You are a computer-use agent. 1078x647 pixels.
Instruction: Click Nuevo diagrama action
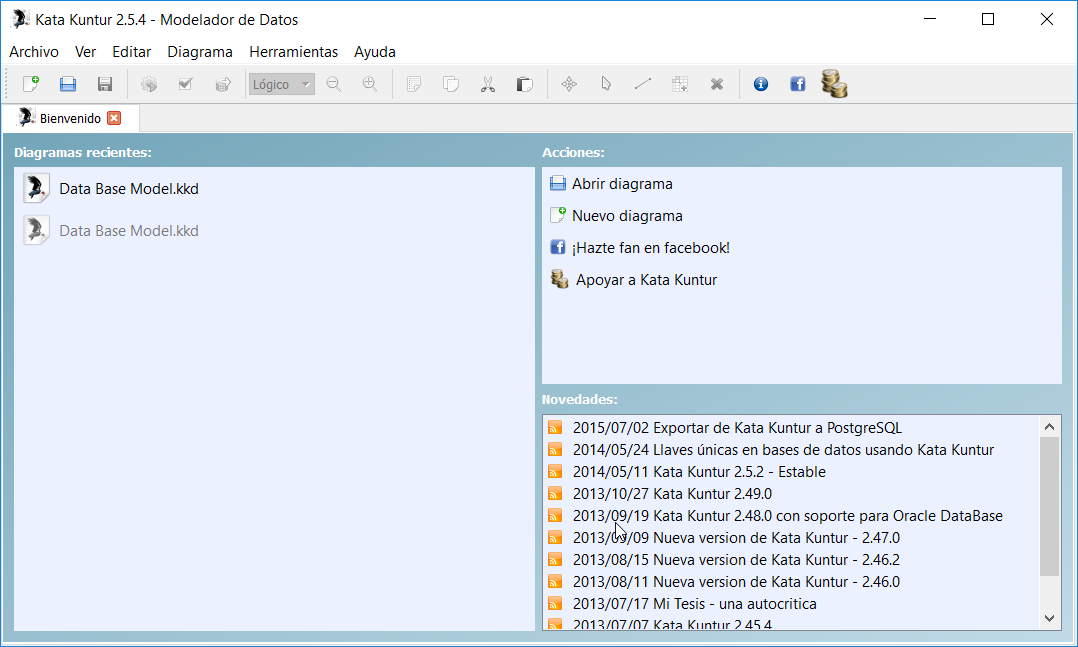pos(627,216)
